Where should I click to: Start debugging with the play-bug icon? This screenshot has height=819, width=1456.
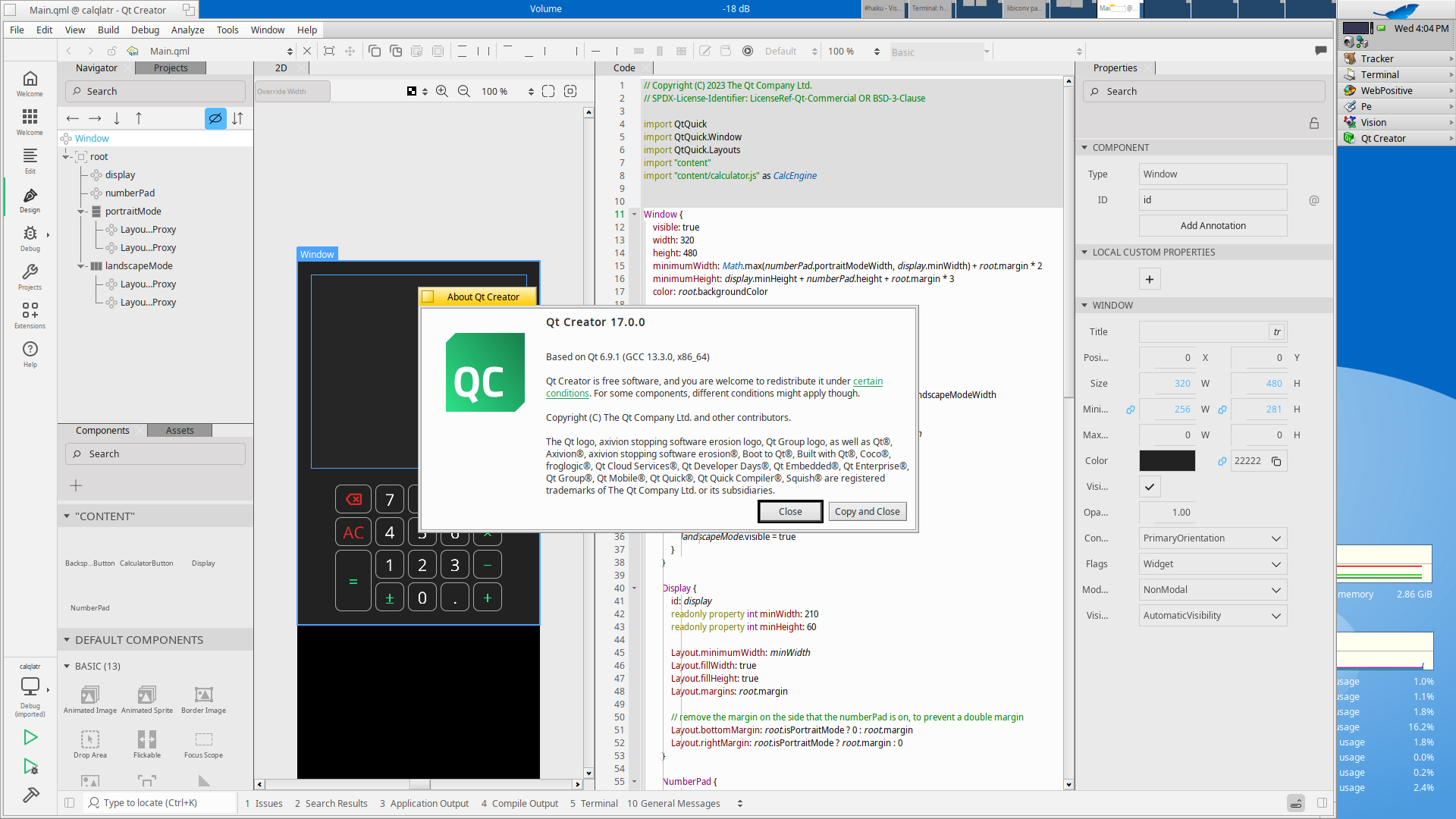pyautogui.click(x=30, y=767)
